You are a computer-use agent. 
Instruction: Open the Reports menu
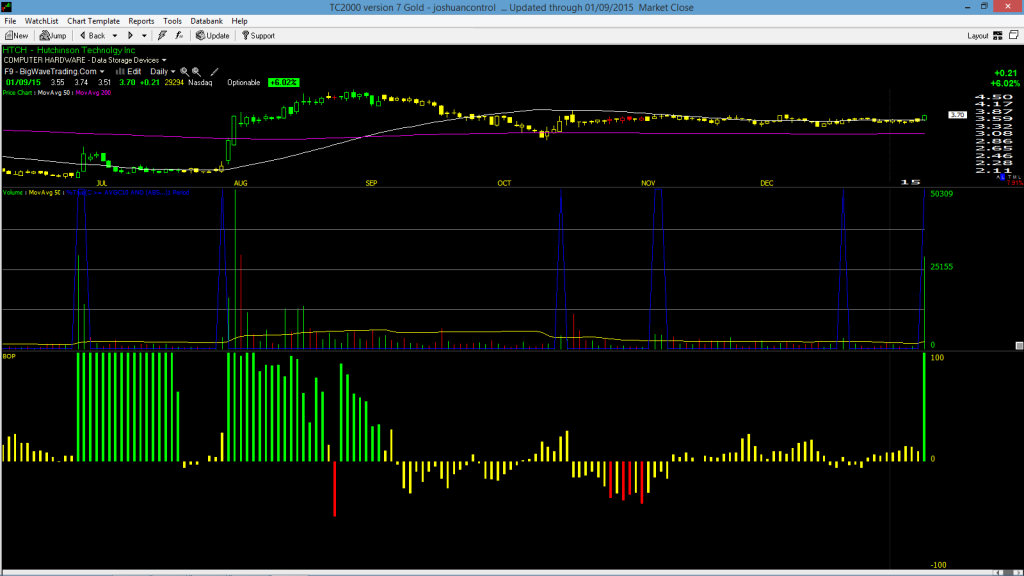tap(141, 21)
